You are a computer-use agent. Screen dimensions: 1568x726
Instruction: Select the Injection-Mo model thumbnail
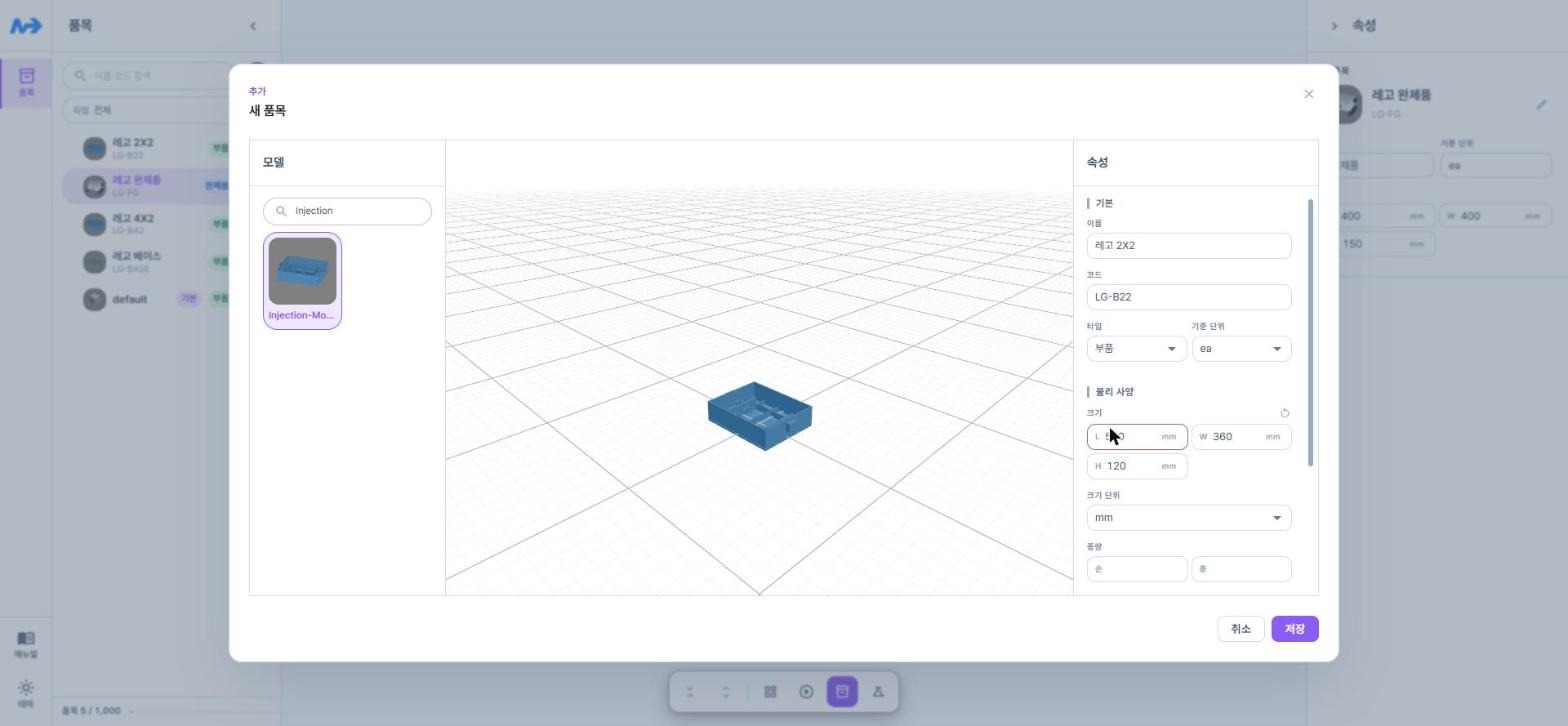(x=302, y=281)
